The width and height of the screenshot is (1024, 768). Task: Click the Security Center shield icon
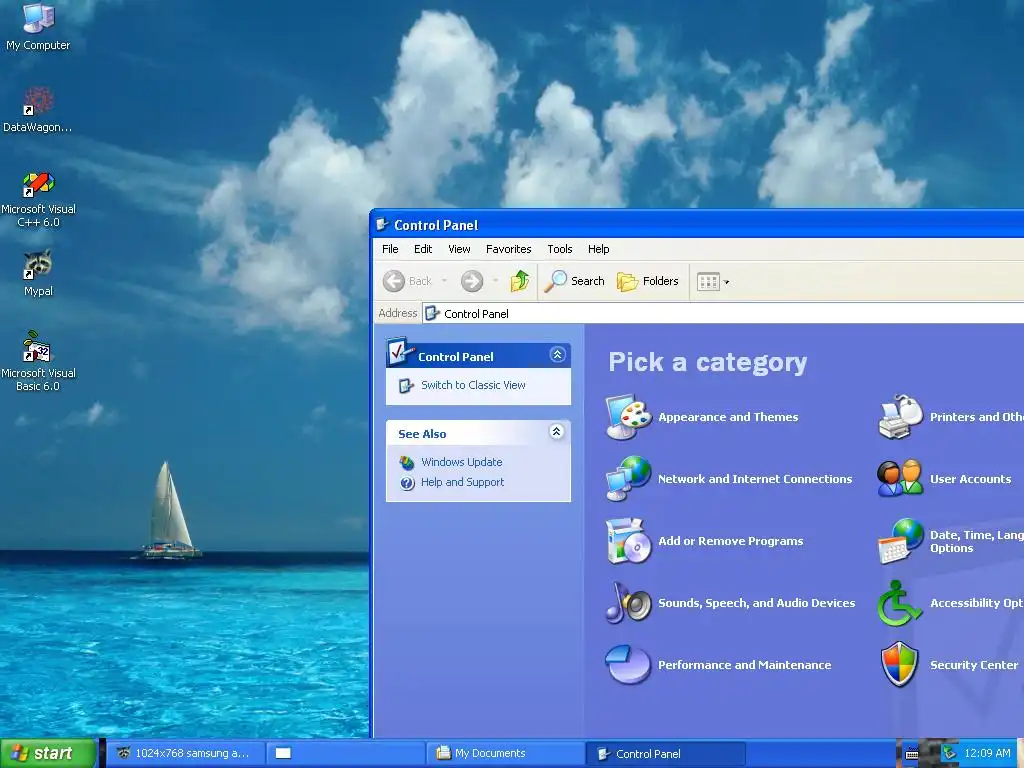(x=901, y=665)
